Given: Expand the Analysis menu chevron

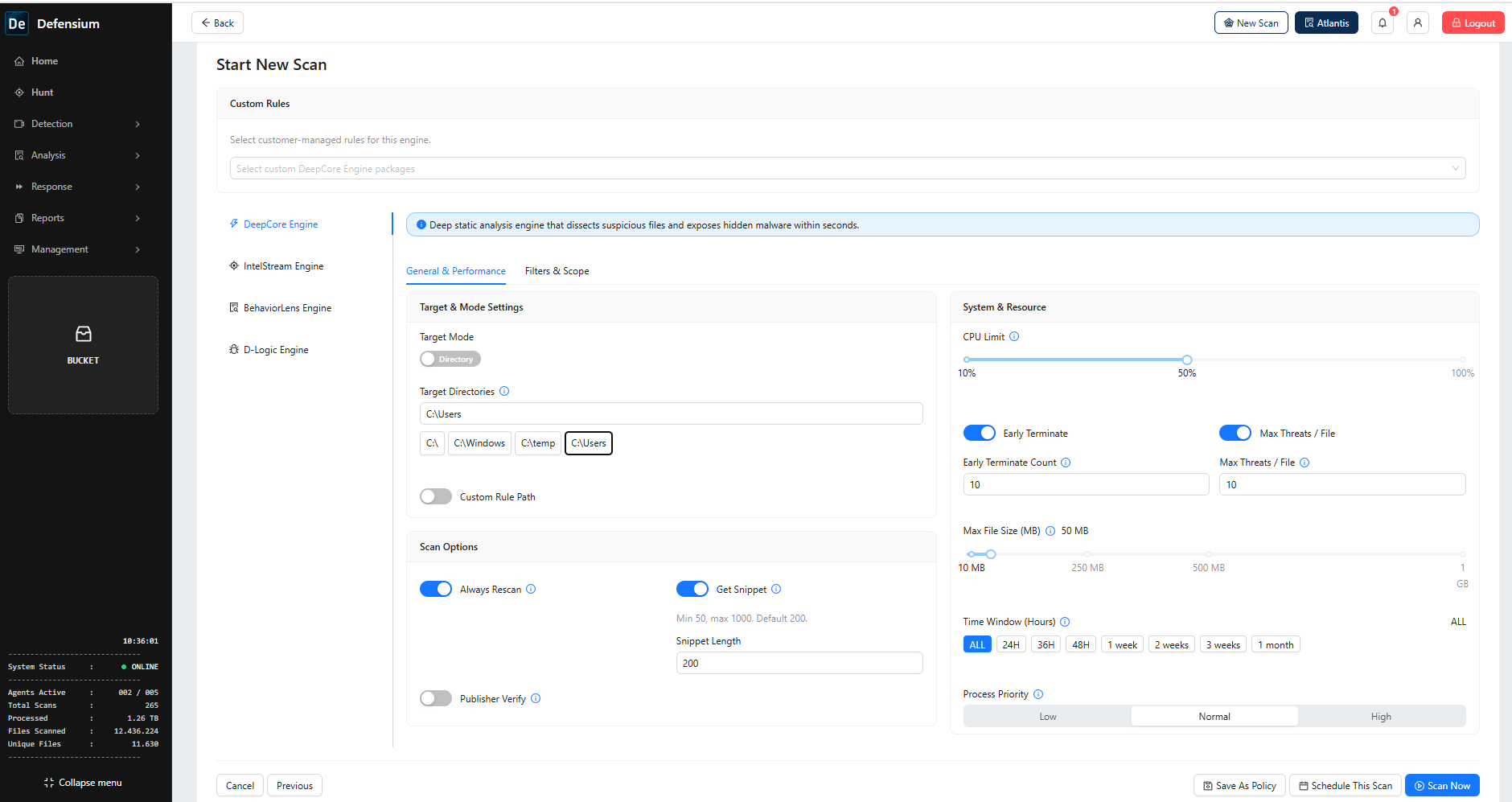Looking at the screenshot, I should coord(138,155).
